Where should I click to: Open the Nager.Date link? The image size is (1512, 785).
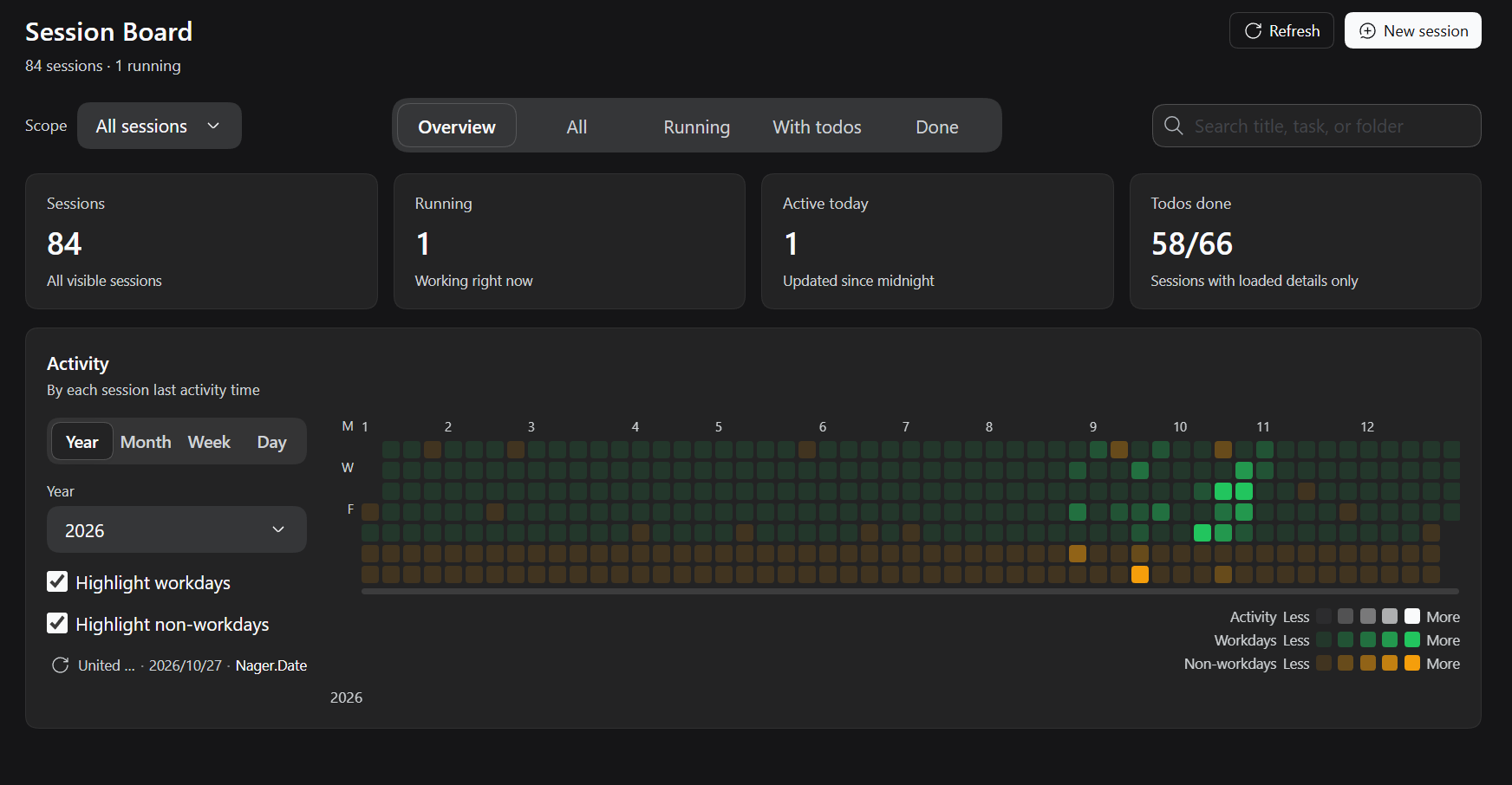(x=271, y=665)
